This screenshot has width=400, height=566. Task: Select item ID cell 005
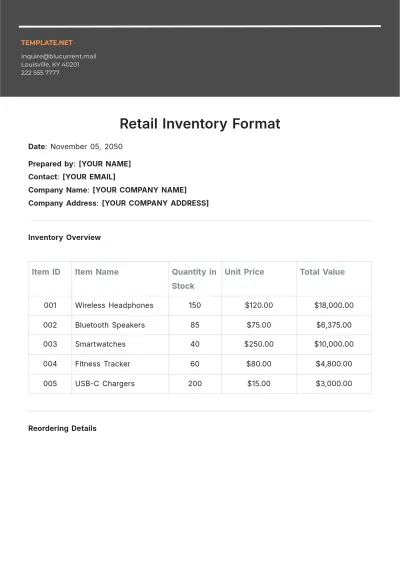pos(50,383)
